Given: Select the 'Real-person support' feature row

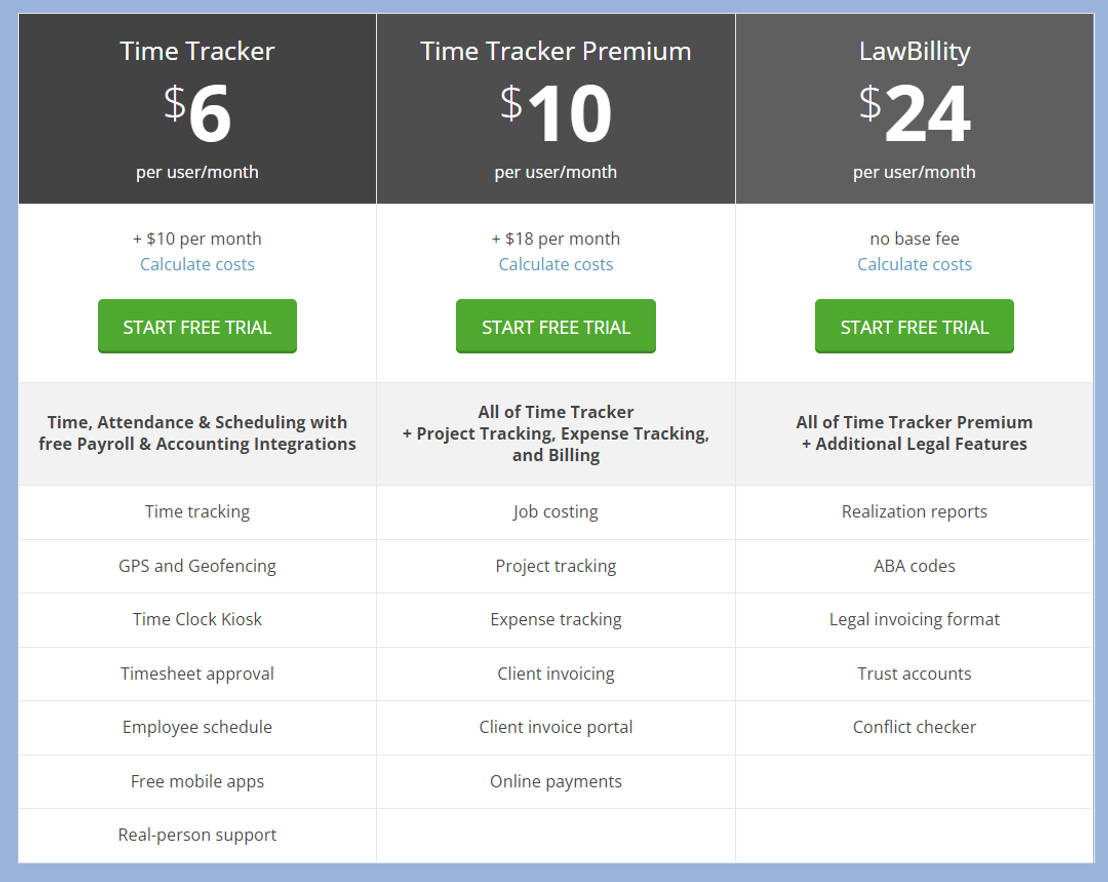Looking at the screenshot, I should (x=197, y=835).
